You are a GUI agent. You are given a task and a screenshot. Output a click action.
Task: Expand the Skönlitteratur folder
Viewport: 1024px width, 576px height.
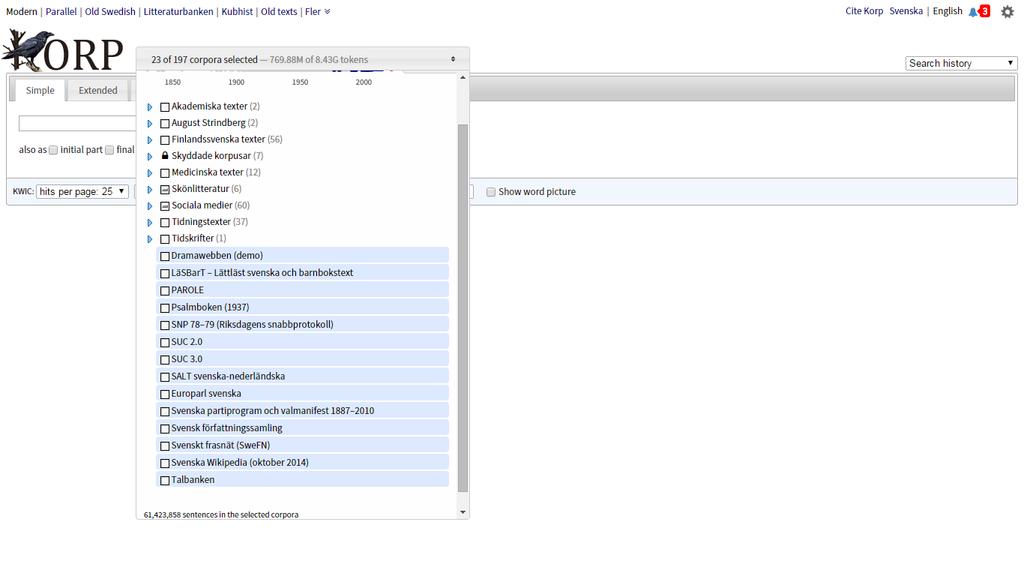coord(150,189)
